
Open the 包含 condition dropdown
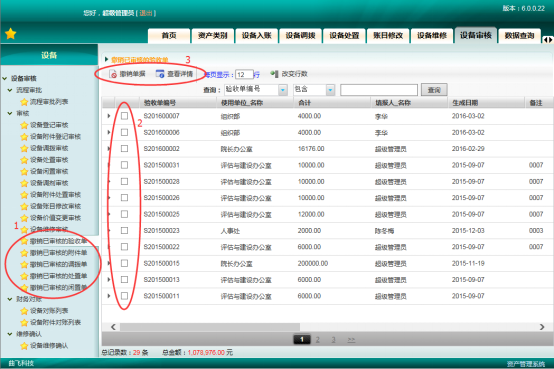click(x=330, y=90)
